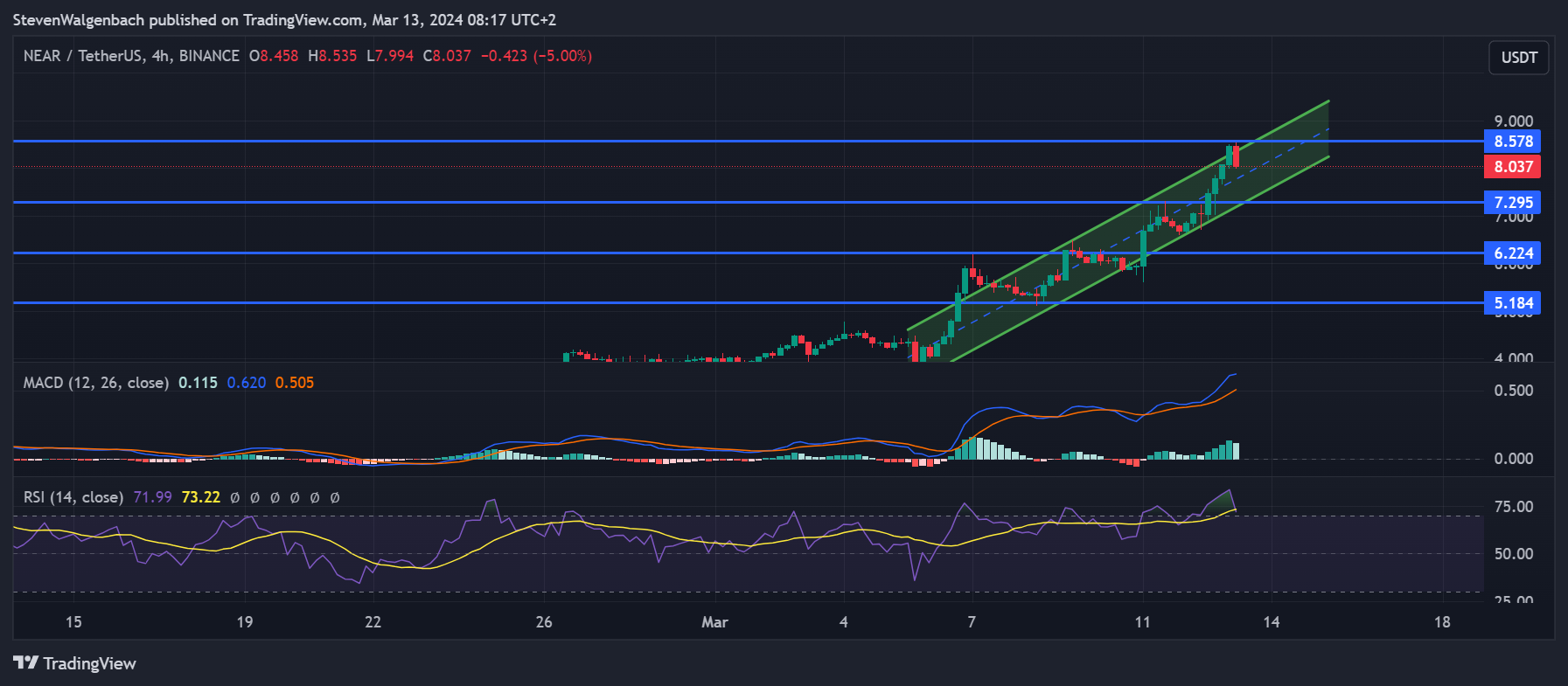Click the NEAR / TetherUS symbol title
This screenshot has width=1568, height=686.
tap(131, 56)
